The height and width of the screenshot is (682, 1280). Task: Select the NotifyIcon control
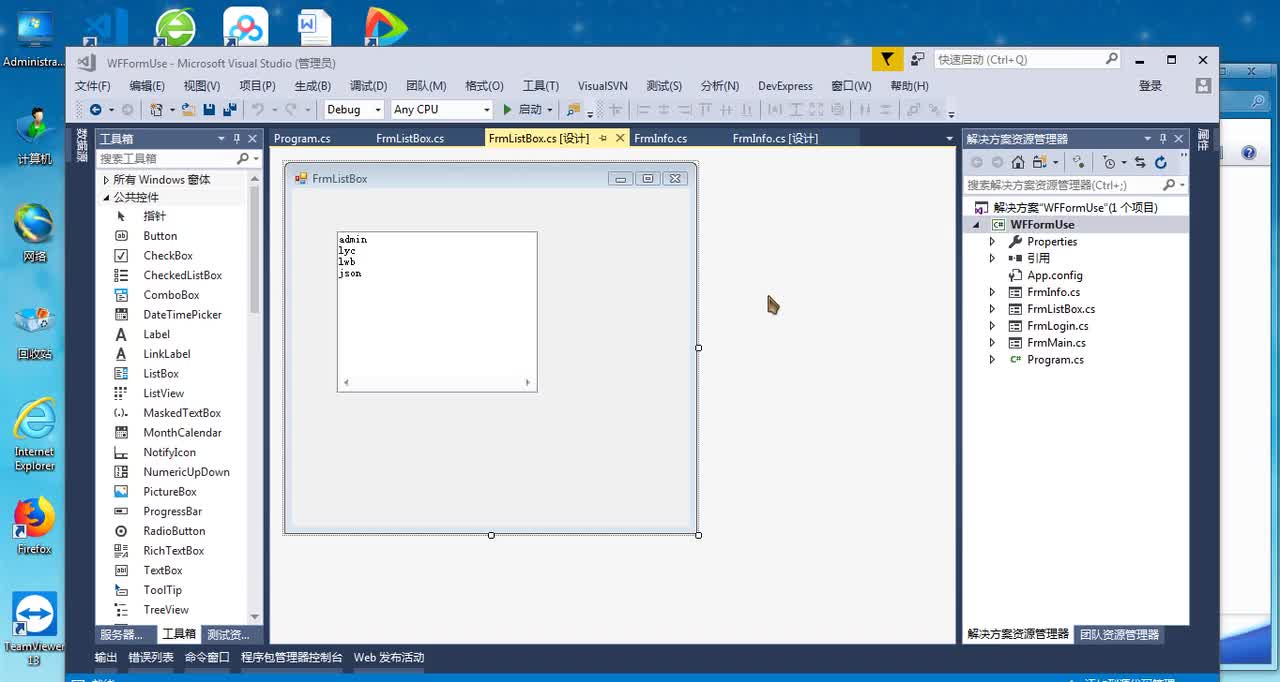169,452
